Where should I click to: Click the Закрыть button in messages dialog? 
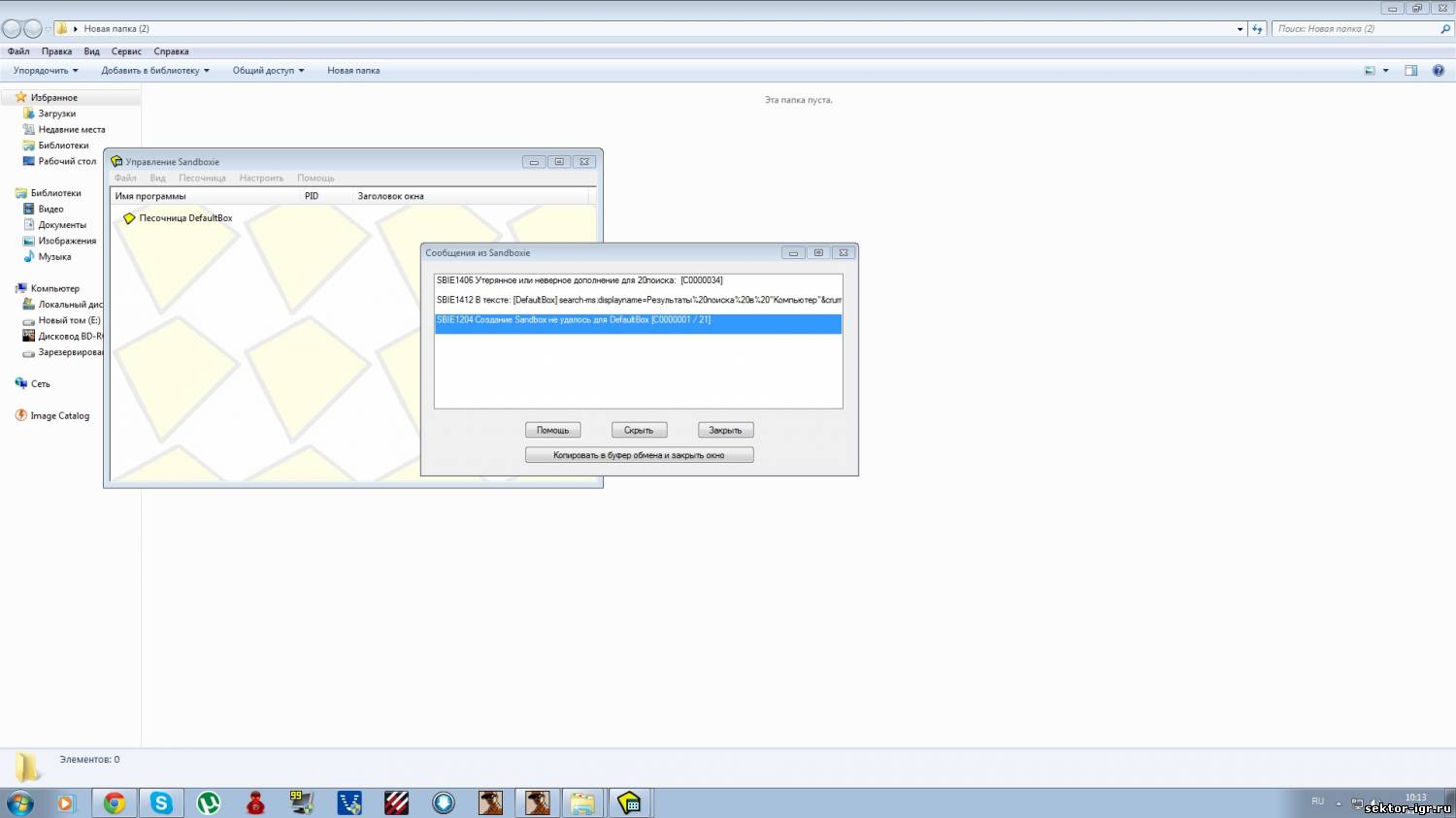(725, 430)
